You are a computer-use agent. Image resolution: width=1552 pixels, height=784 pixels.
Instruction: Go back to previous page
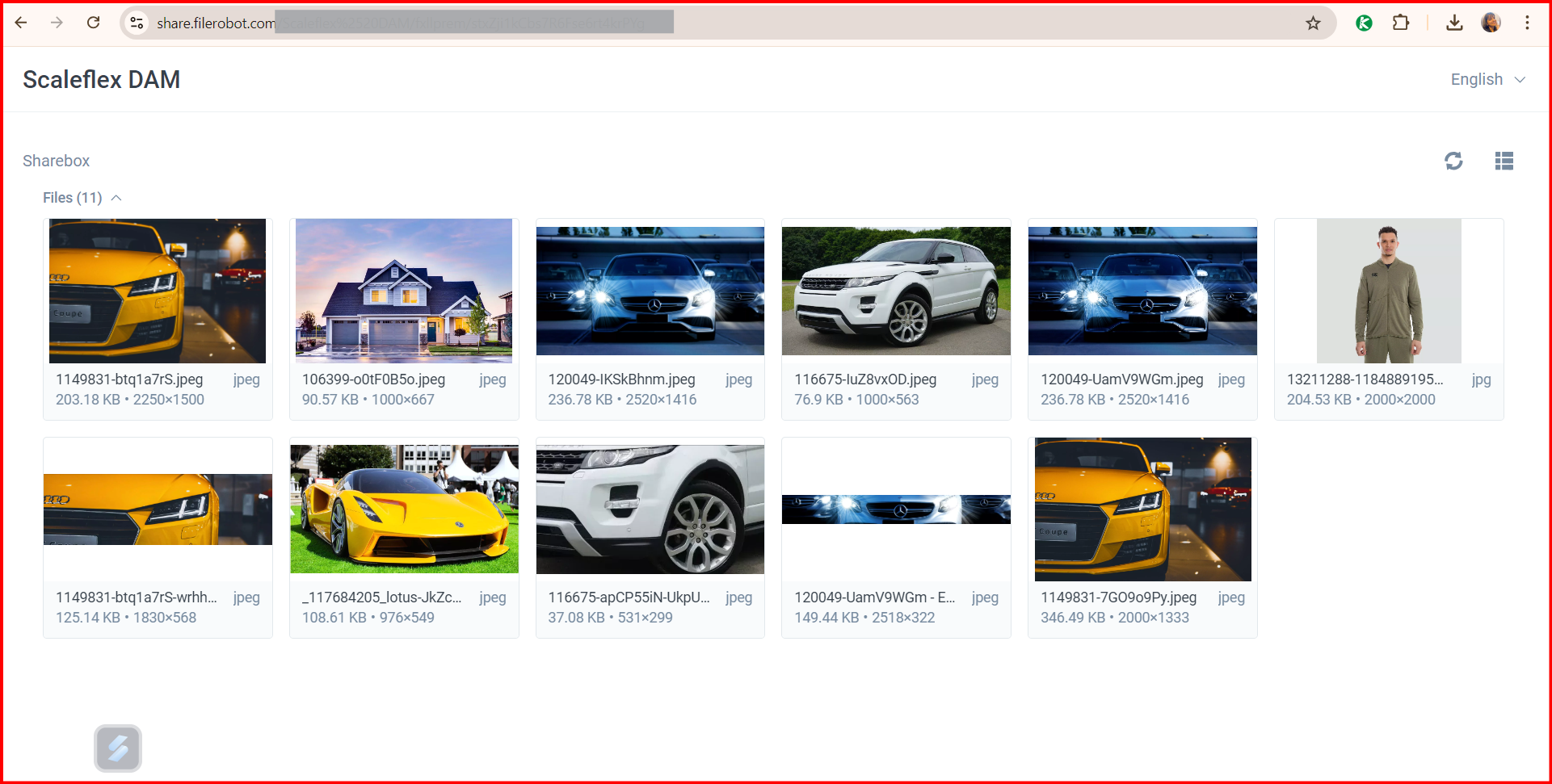pyautogui.click(x=21, y=23)
